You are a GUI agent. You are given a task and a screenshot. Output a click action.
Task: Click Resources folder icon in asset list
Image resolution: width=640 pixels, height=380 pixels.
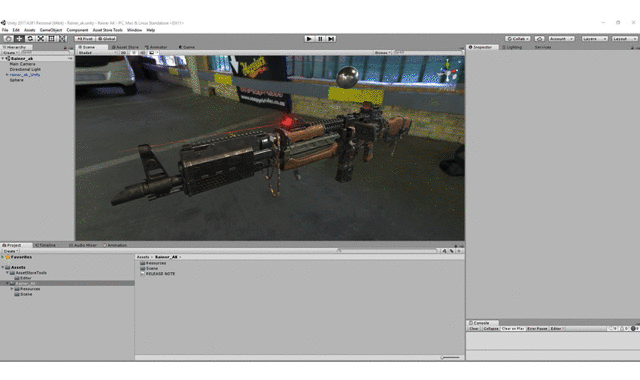pos(142,263)
